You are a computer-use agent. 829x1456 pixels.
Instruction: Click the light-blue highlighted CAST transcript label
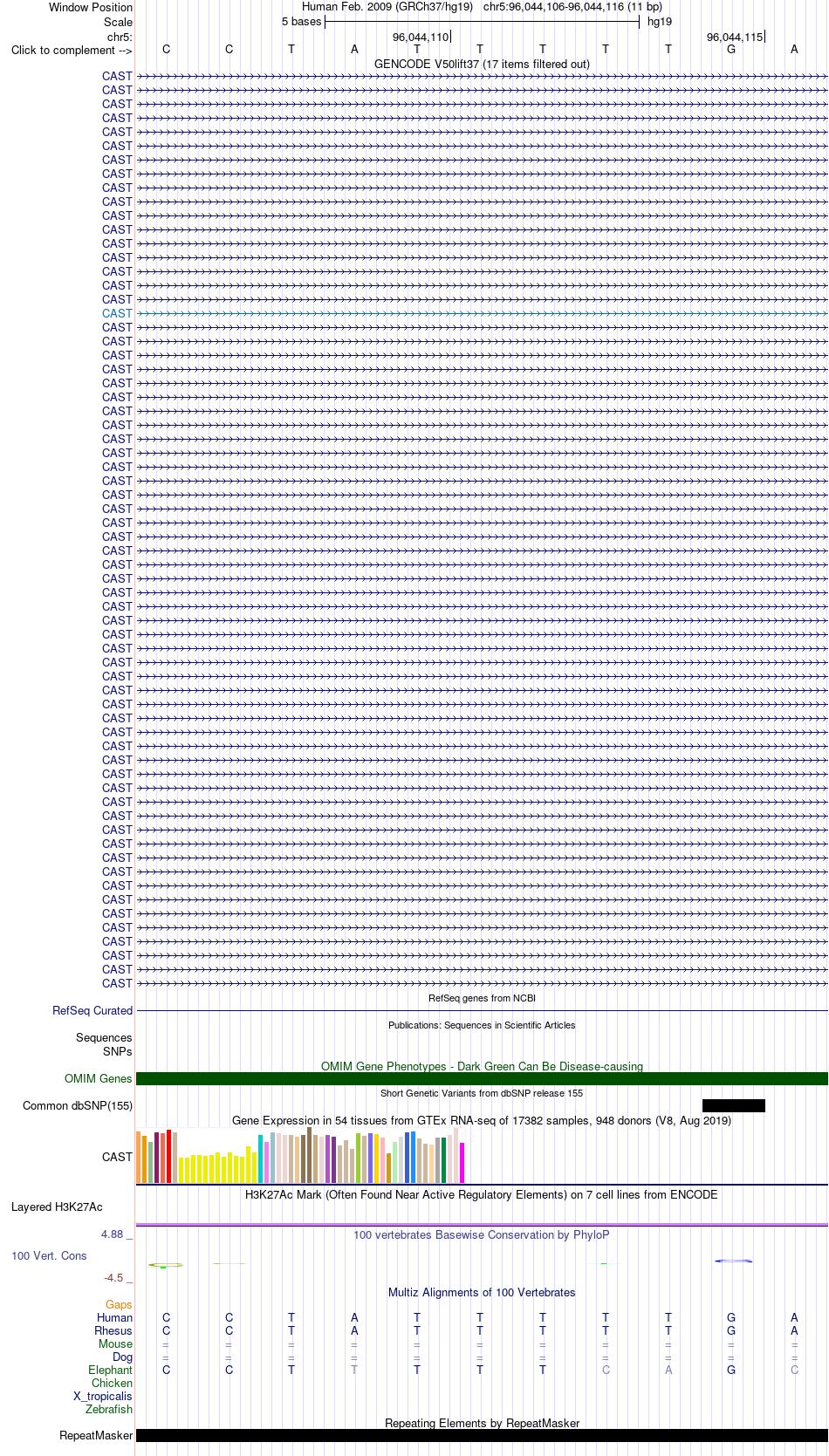(x=117, y=313)
